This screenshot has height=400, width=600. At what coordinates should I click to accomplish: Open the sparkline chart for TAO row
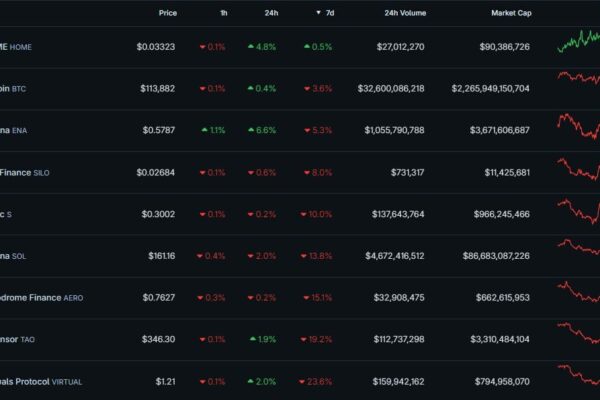point(579,333)
